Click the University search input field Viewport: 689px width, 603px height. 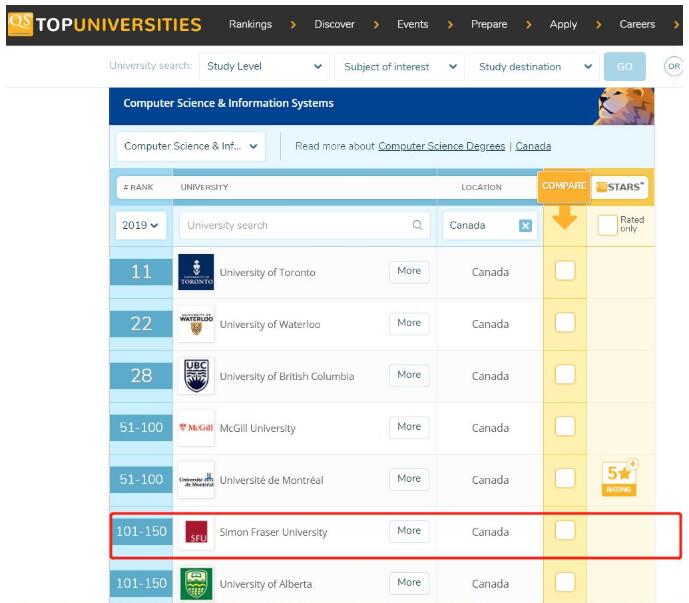pos(295,226)
